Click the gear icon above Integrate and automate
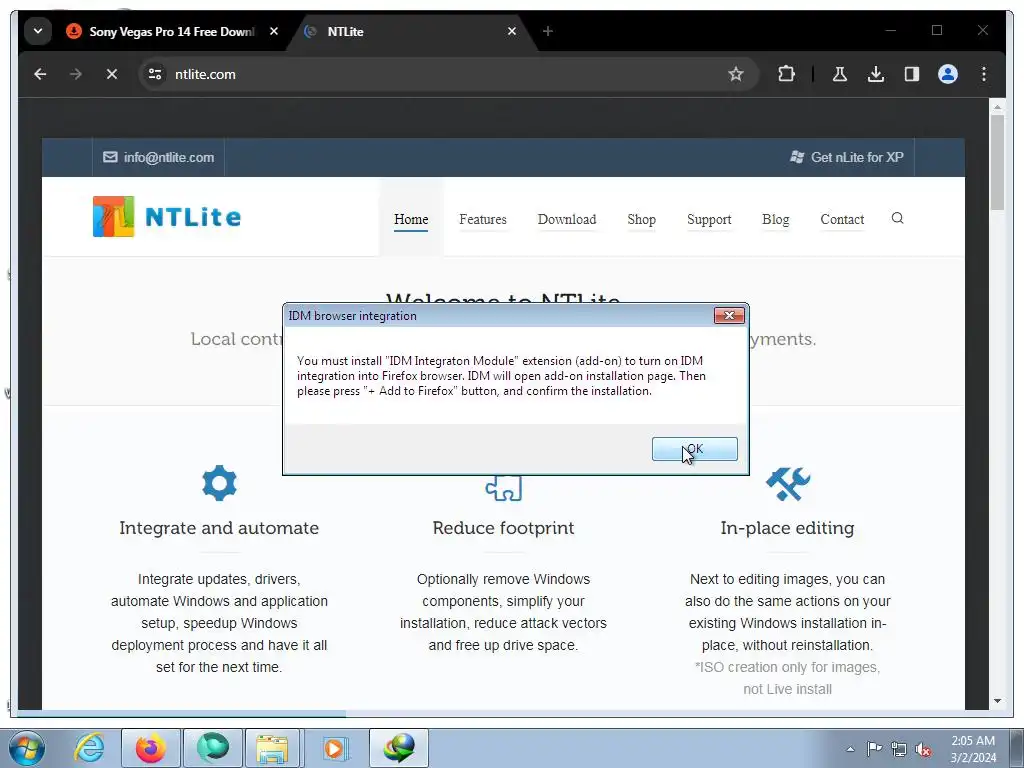 coord(219,483)
